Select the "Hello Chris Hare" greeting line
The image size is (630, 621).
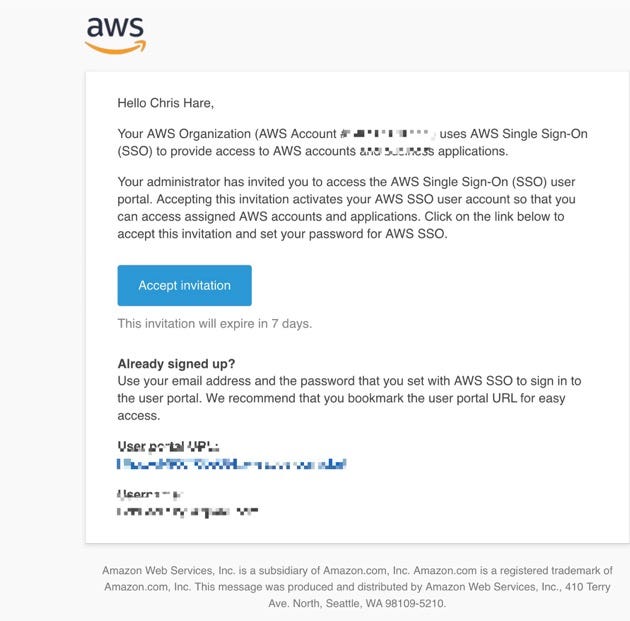pyautogui.click(x=166, y=103)
